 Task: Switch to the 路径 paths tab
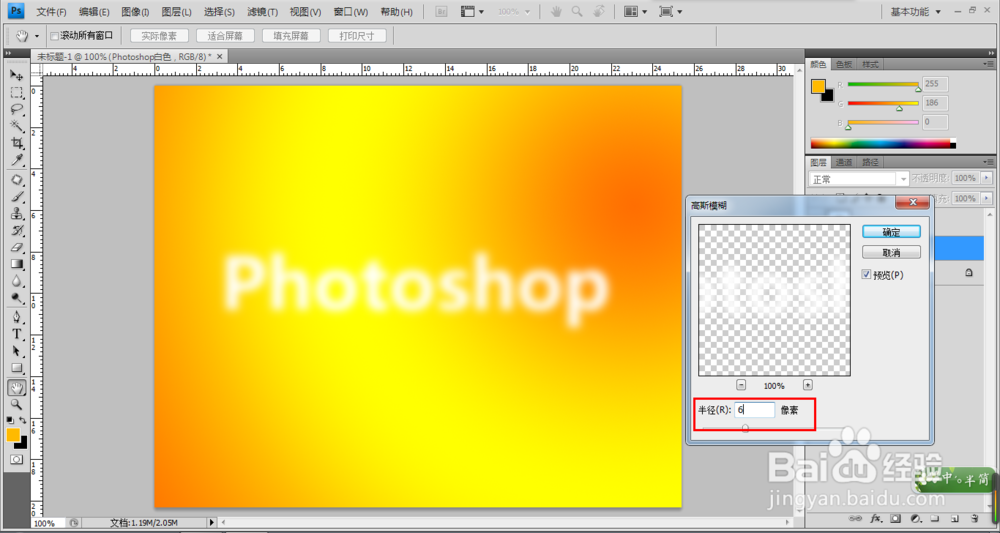point(870,162)
